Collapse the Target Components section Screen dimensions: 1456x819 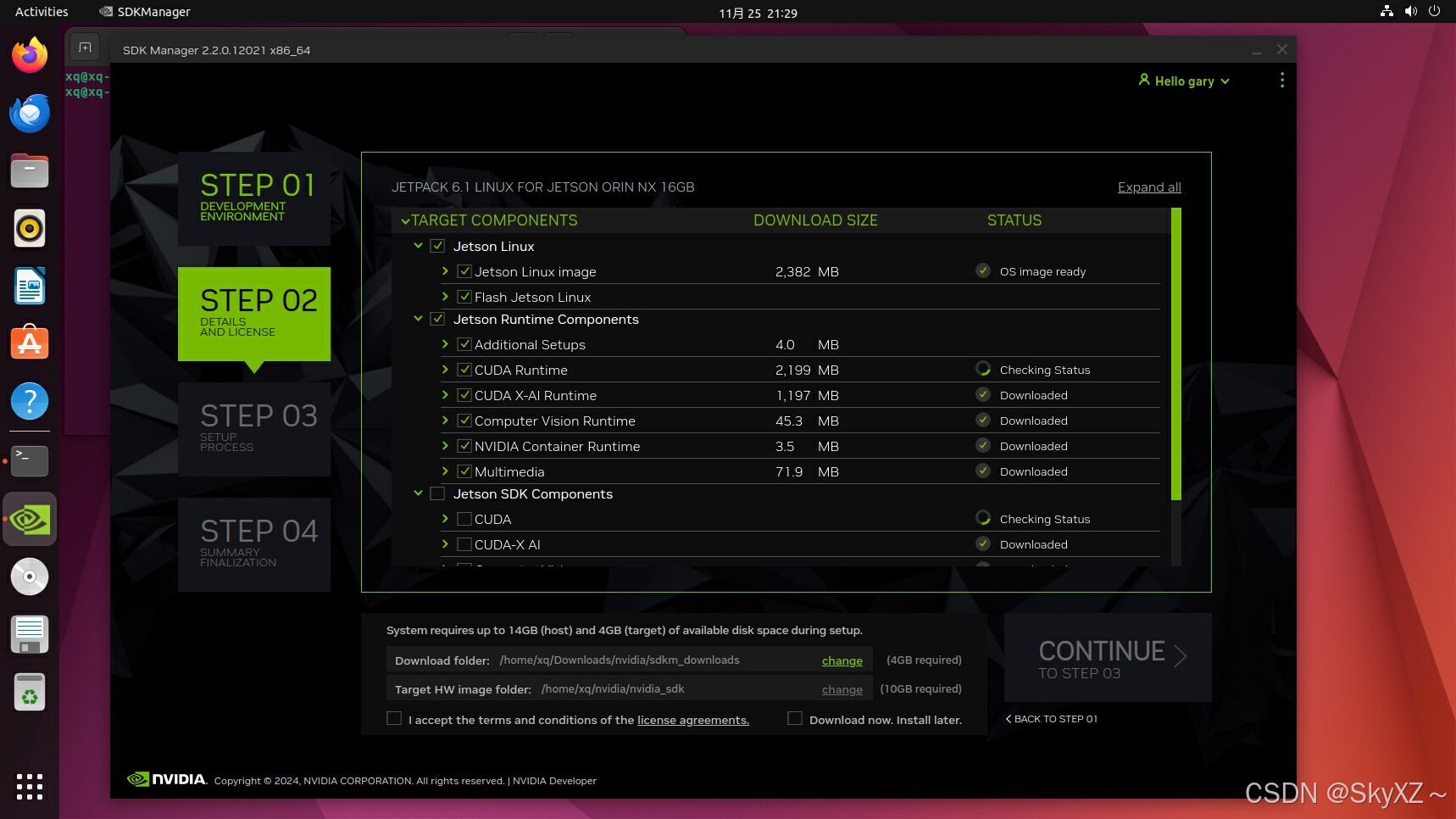click(x=405, y=221)
